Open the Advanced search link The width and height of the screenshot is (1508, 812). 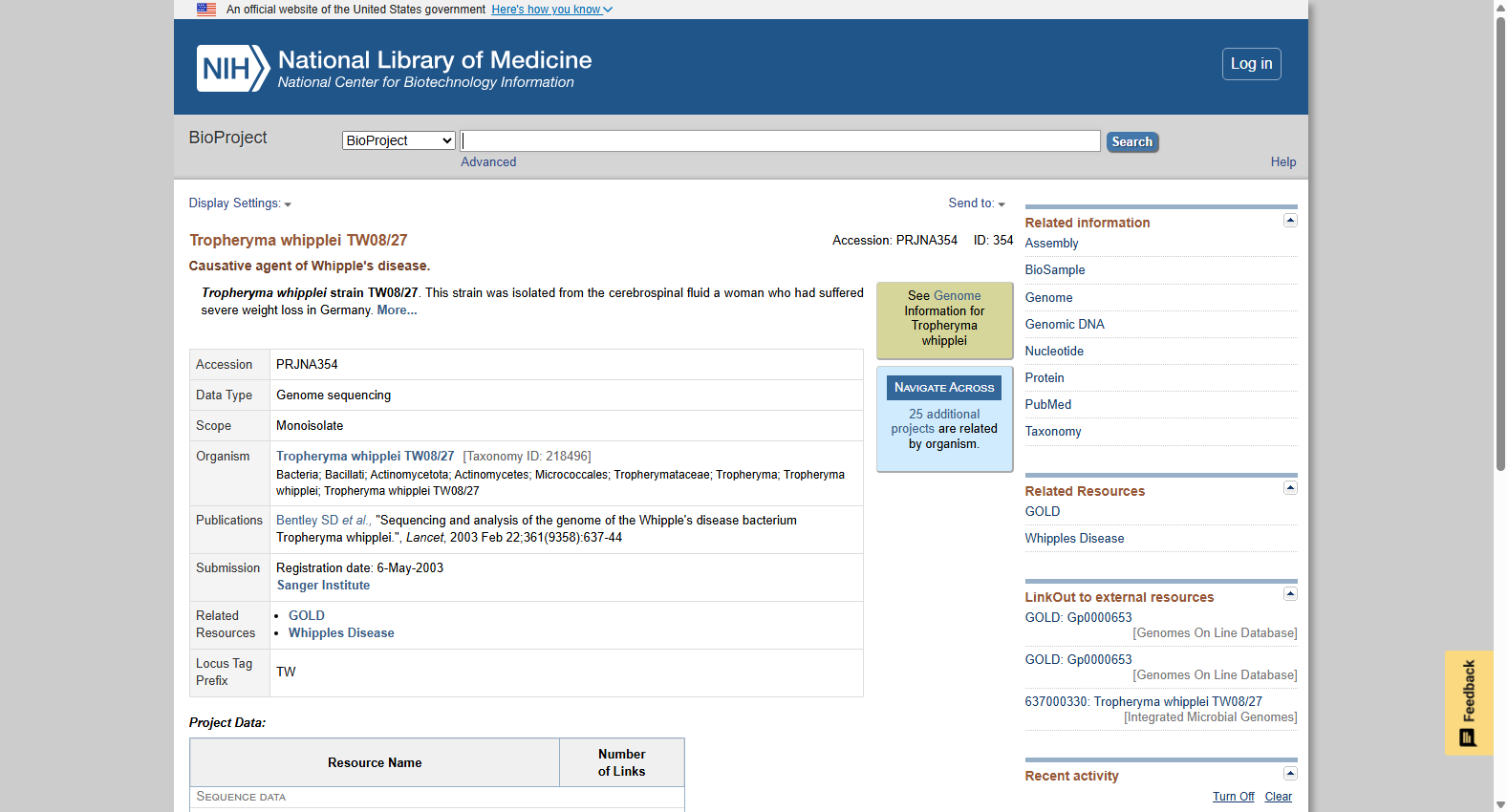click(488, 162)
